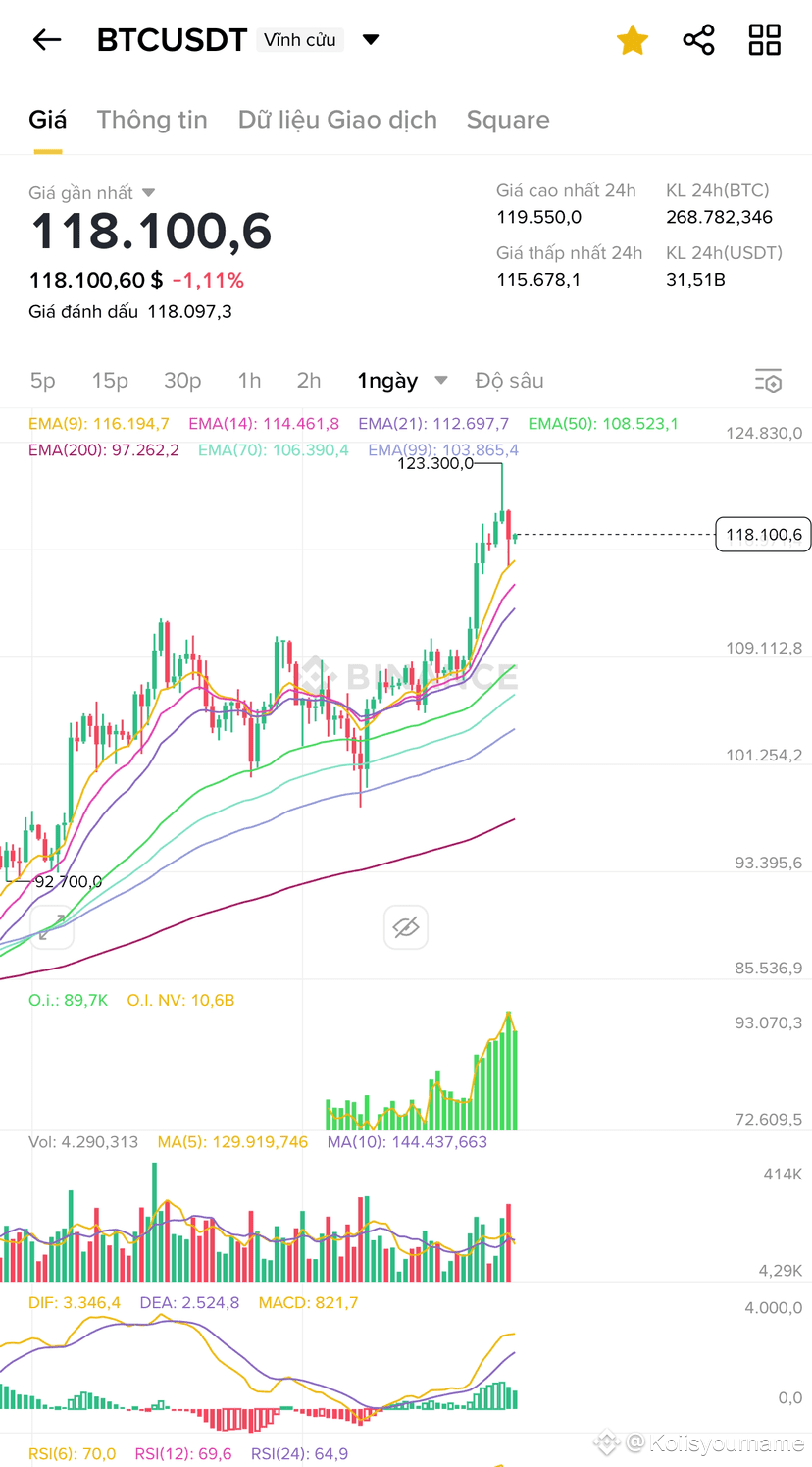Select the 15p timeframe
The width and height of the screenshot is (812, 1467).
(110, 380)
